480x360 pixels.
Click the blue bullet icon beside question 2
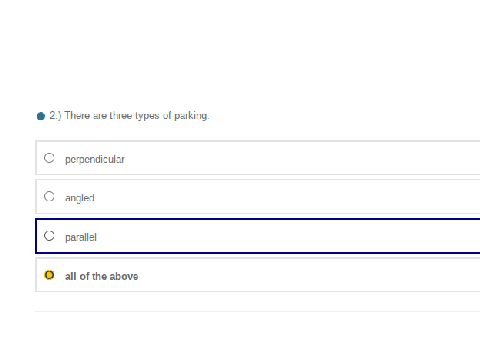click(41, 116)
